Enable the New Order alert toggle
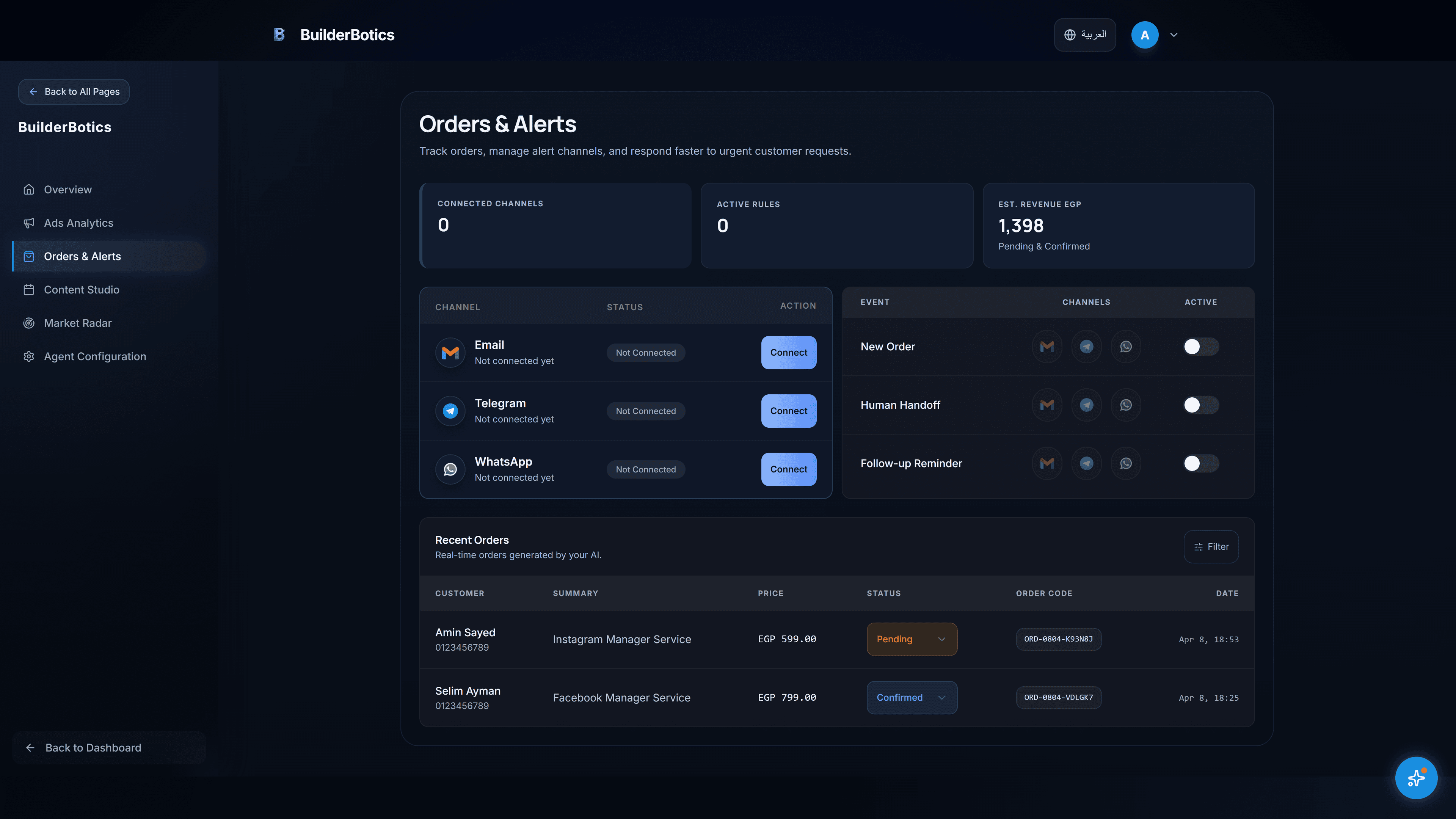Viewport: 1456px width, 819px height. coord(1200,347)
